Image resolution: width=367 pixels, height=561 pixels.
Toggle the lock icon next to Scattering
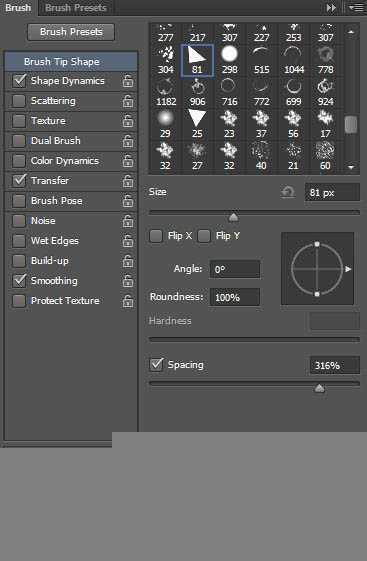pos(128,101)
